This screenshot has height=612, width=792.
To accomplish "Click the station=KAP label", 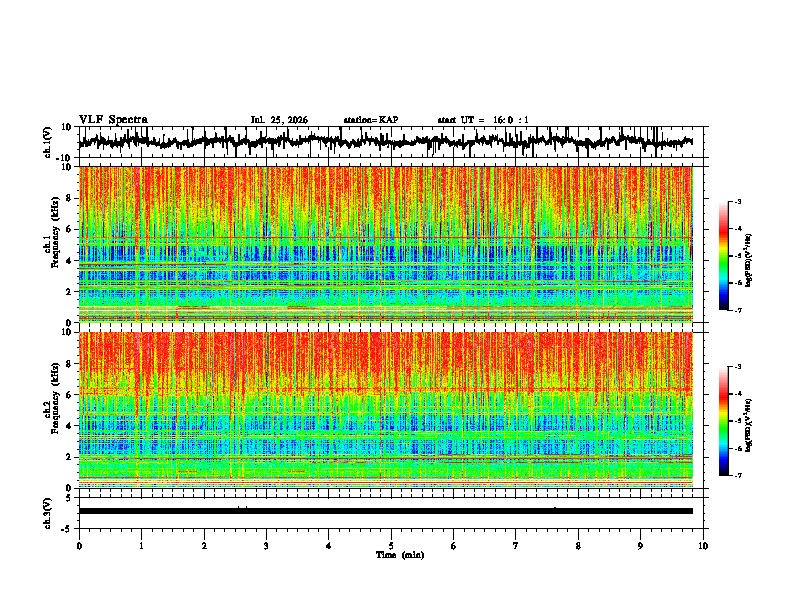I will pos(371,120).
